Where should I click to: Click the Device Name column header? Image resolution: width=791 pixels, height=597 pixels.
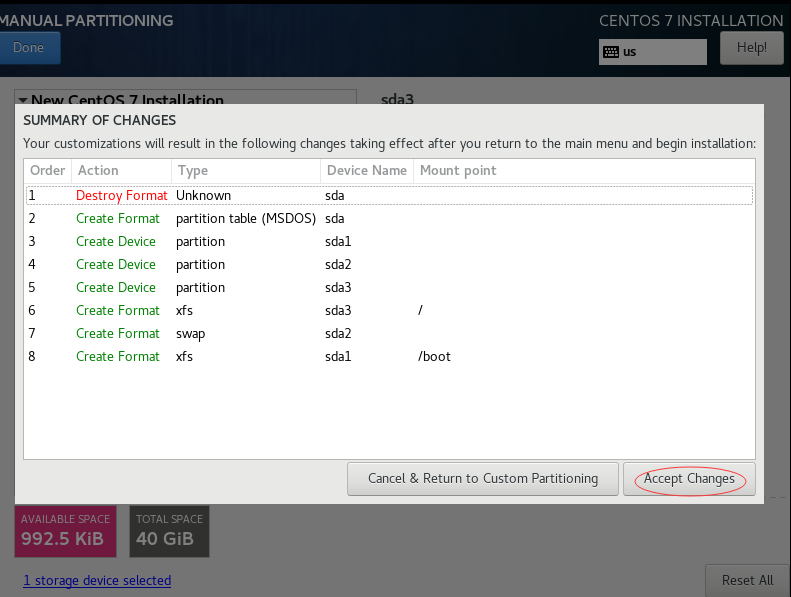[x=367, y=171]
